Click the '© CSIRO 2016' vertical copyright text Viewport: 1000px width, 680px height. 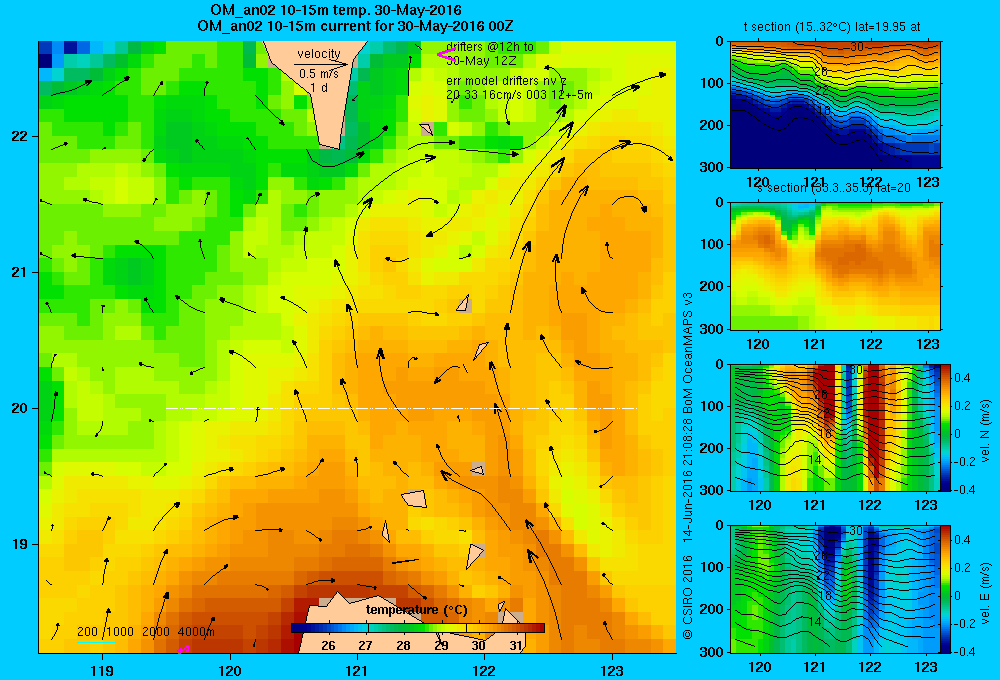click(688, 597)
